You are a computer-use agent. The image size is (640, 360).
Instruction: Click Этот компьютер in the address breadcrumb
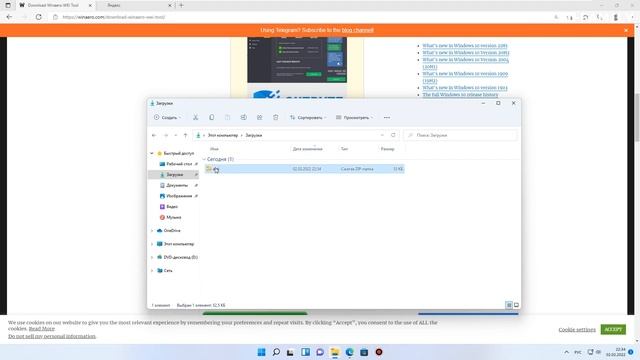pos(223,135)
